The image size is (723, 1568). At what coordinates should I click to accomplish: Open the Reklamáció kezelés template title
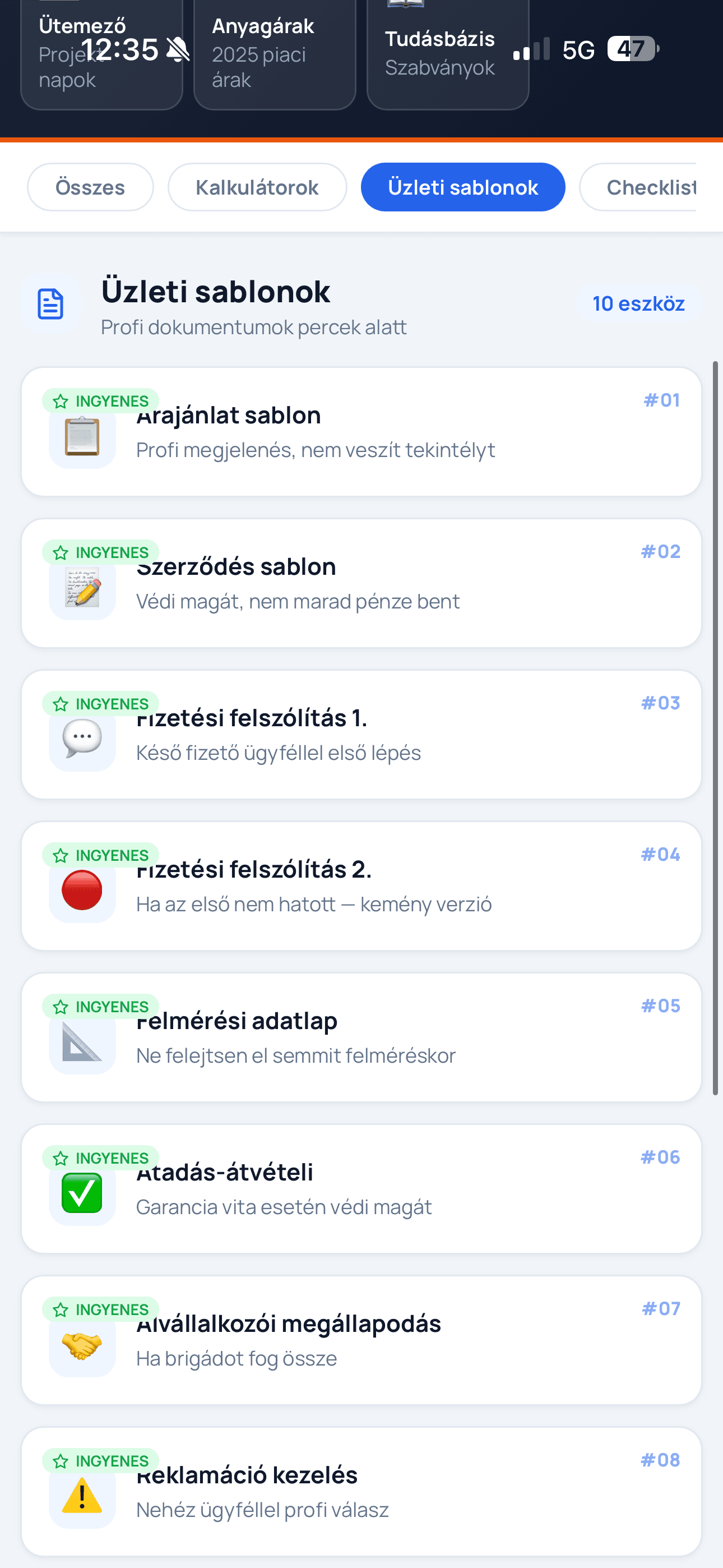click(x=247, y=1475)
